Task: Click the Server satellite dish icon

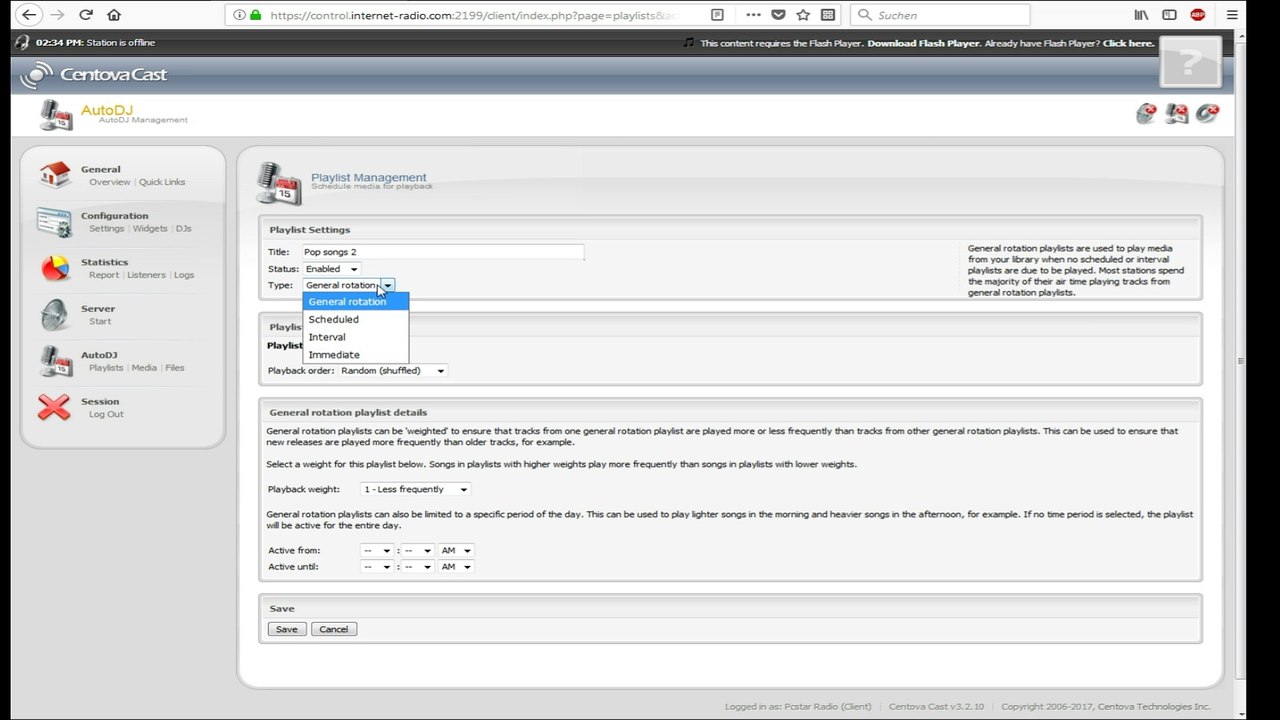Action: point(55,315)
